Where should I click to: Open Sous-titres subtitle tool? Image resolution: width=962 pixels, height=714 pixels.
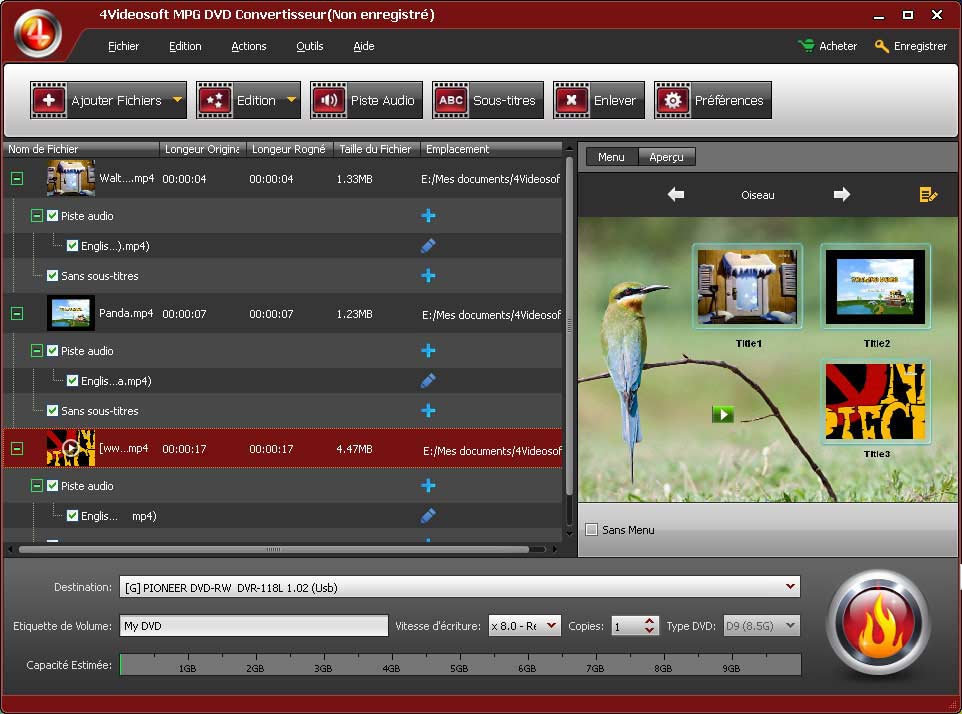488,100
